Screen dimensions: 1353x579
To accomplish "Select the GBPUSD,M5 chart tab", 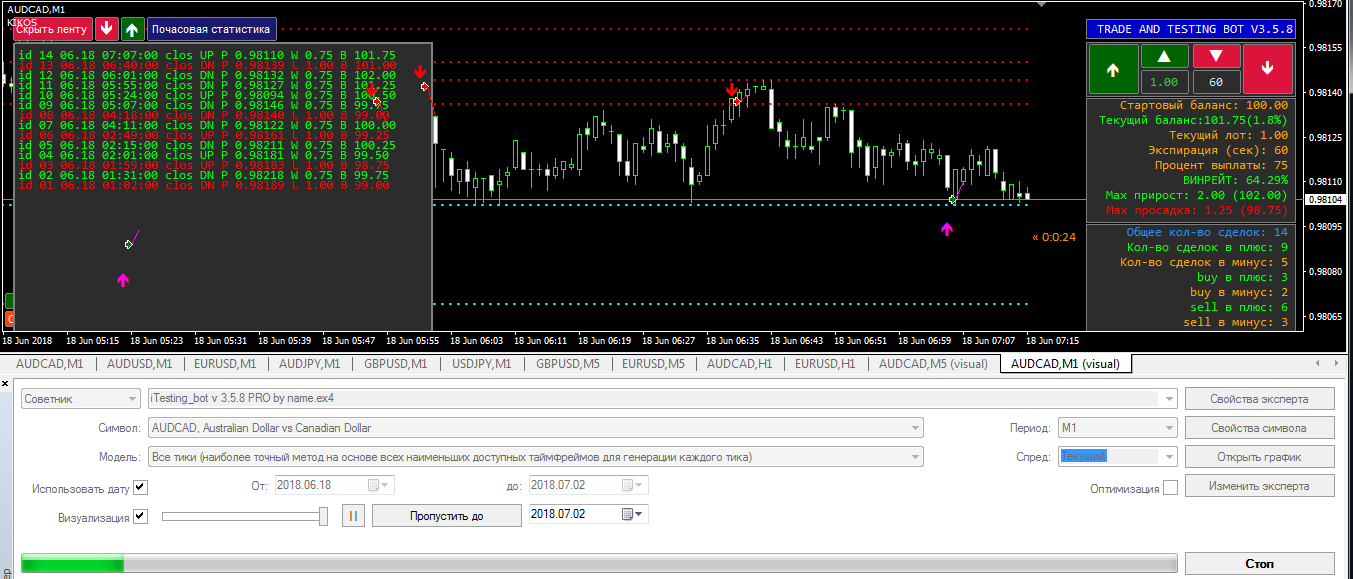I will tap(566, 364).
